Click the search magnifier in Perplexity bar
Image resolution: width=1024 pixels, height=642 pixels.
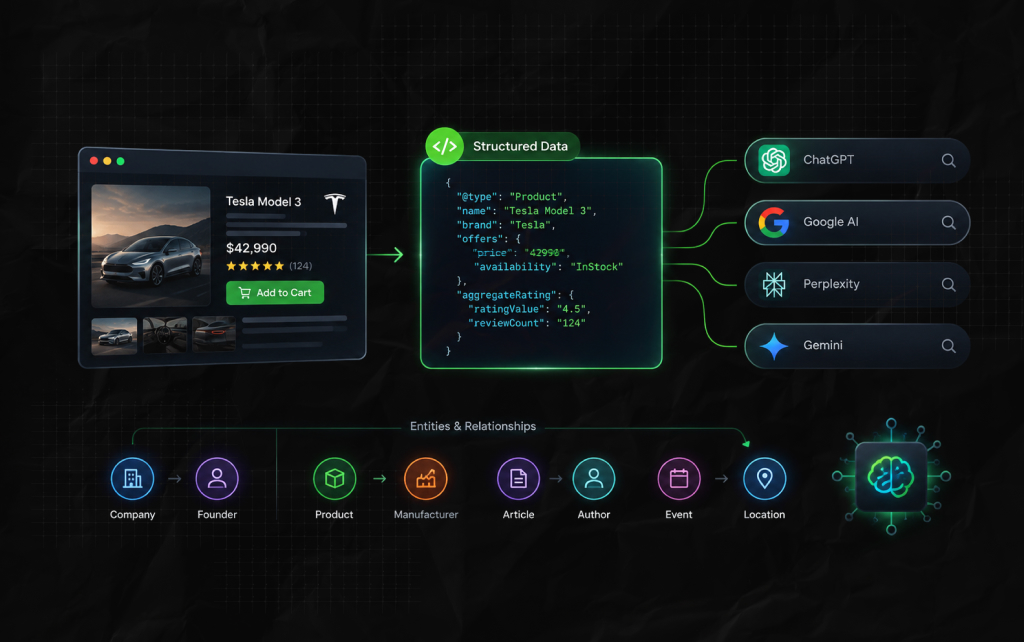coord(948,285)
